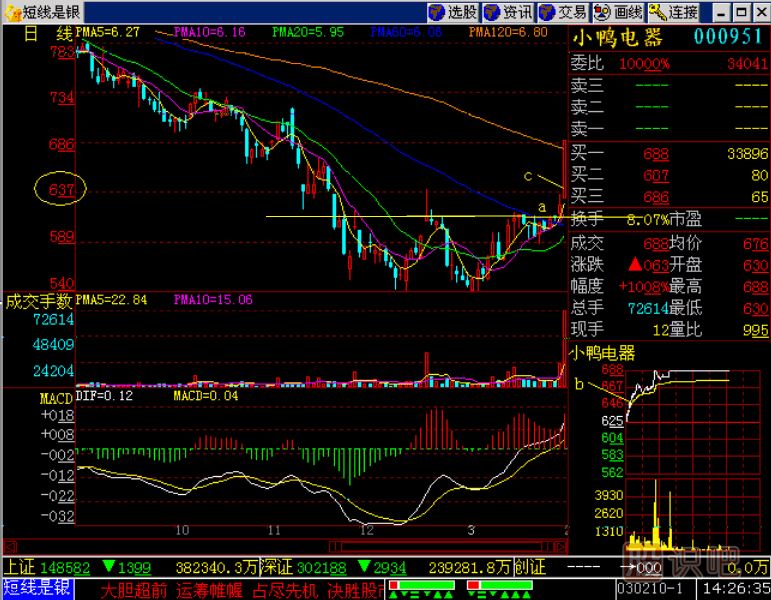Image resolution: width=771 pixels, height=600 pixels.
Task: Click the 连接 connect key icon
Action: pyautogui.click(x=673, y=12)
